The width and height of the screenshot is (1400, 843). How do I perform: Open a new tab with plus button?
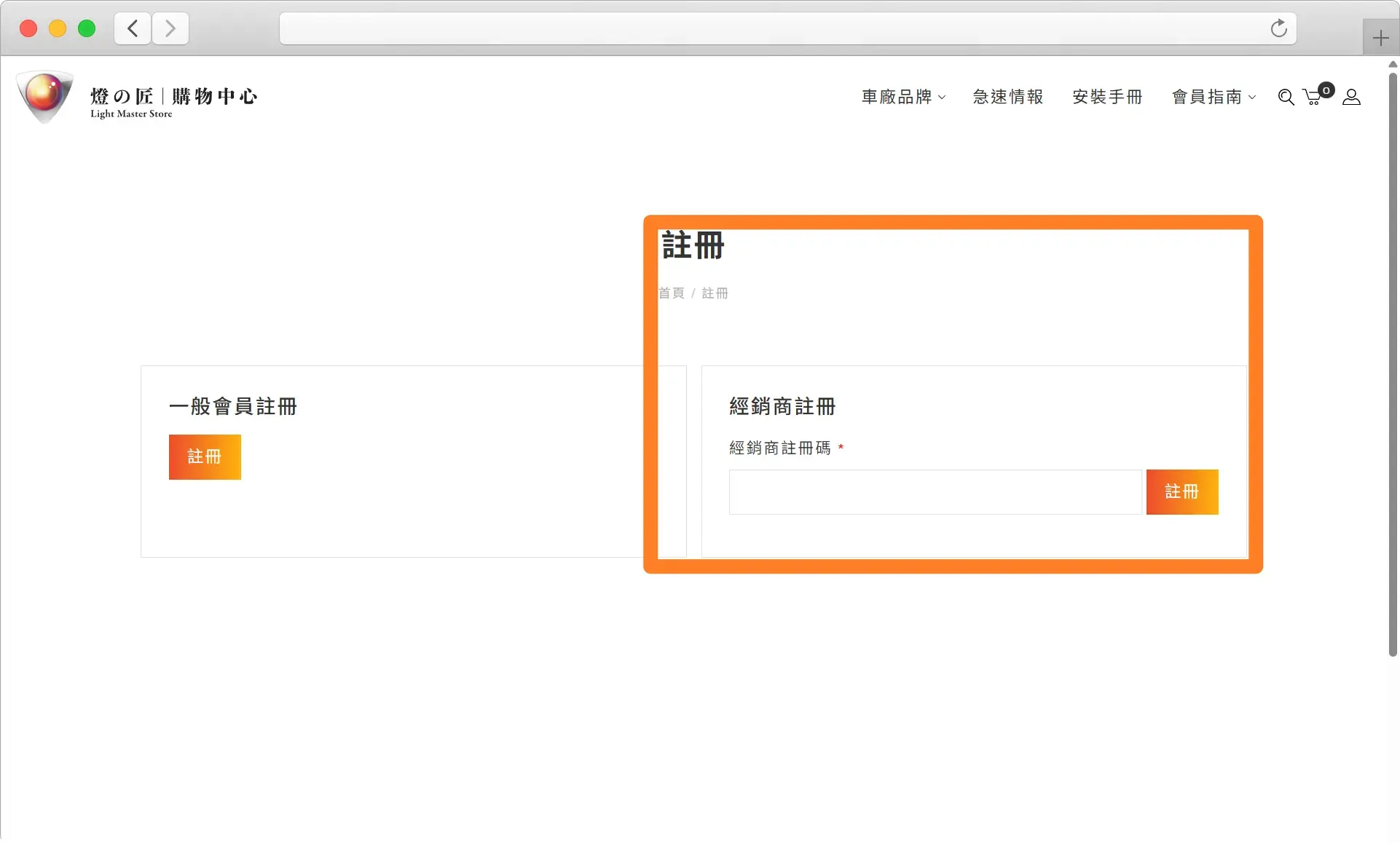click(1380, 38)
